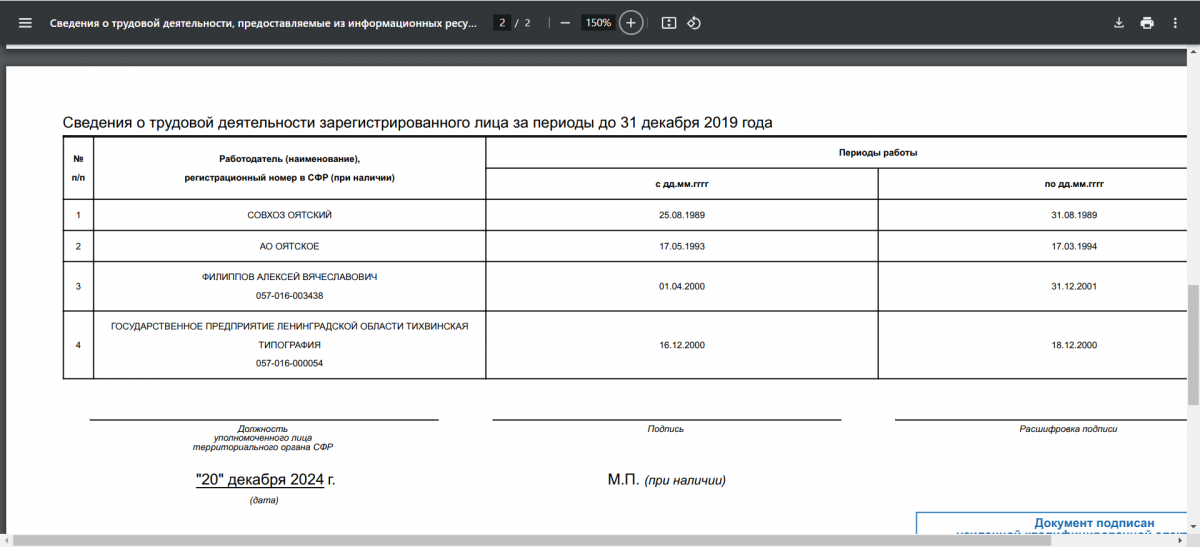Click end date 31.12.2001
This screenshot has width=1200, height=547.
coord(1074,286)
